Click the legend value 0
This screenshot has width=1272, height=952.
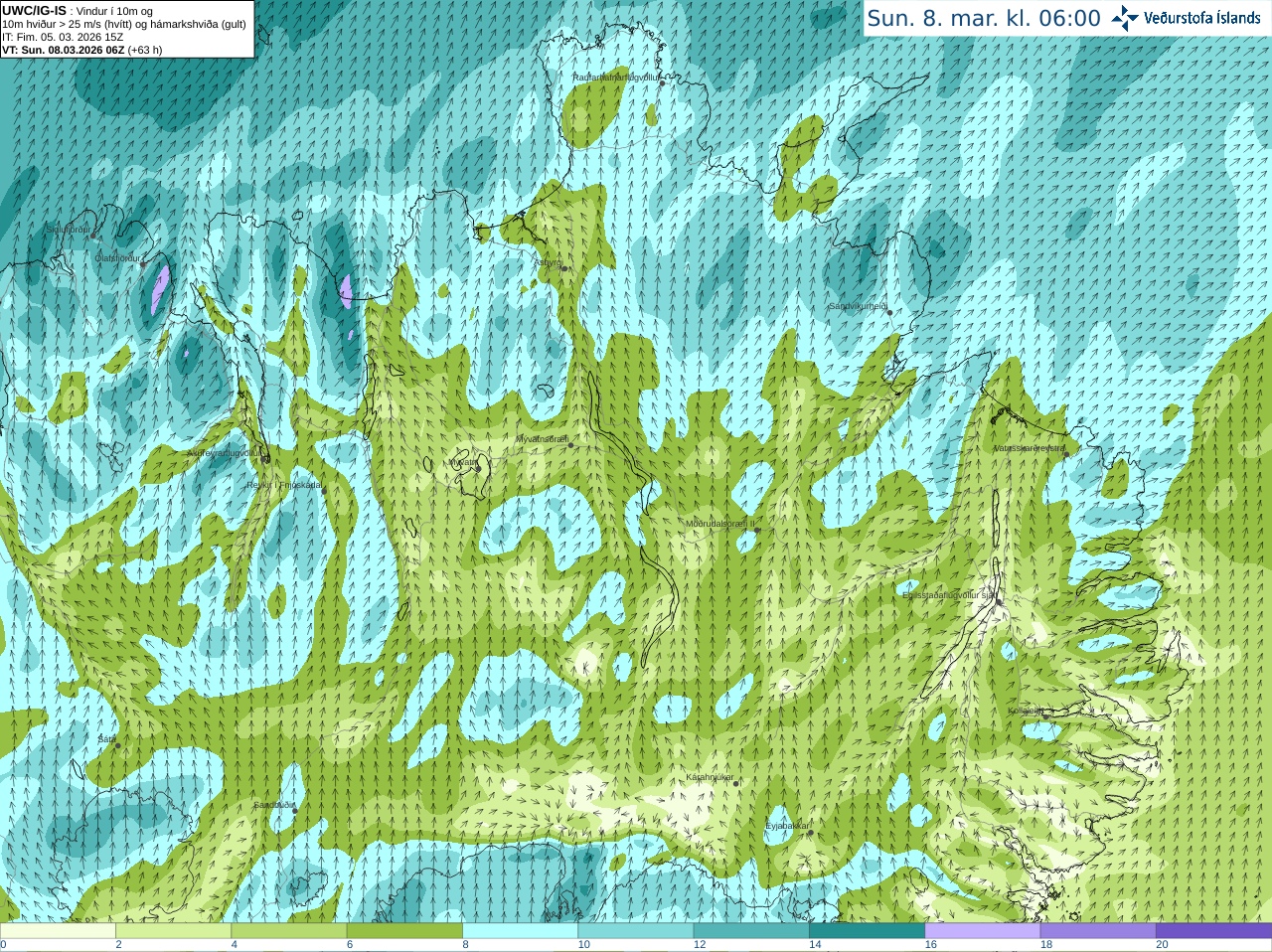click(3, 945)
